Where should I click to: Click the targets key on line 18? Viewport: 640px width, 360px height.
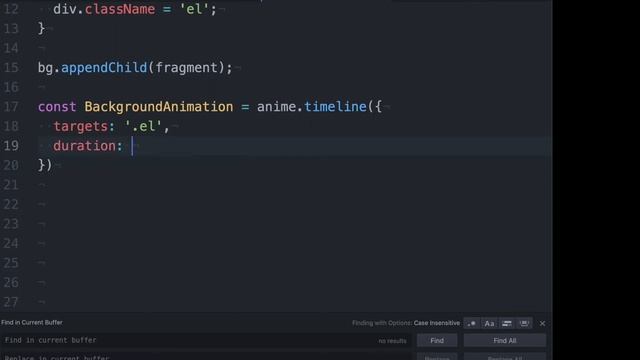[x=80, y=127]
